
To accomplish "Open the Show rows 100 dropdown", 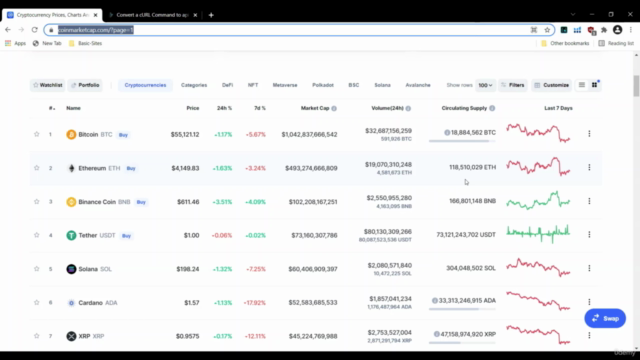I will pyautogui.click(x=485, y=85).
